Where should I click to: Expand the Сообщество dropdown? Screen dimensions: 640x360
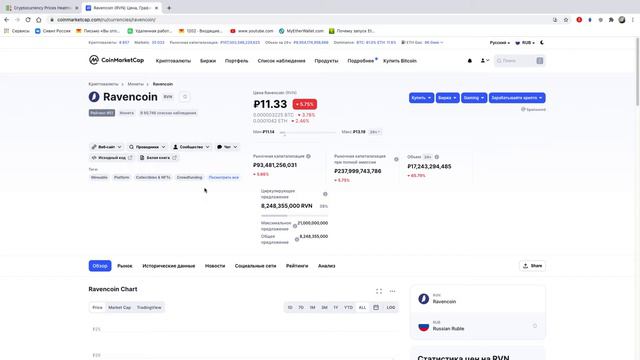(x=191, y=147)
